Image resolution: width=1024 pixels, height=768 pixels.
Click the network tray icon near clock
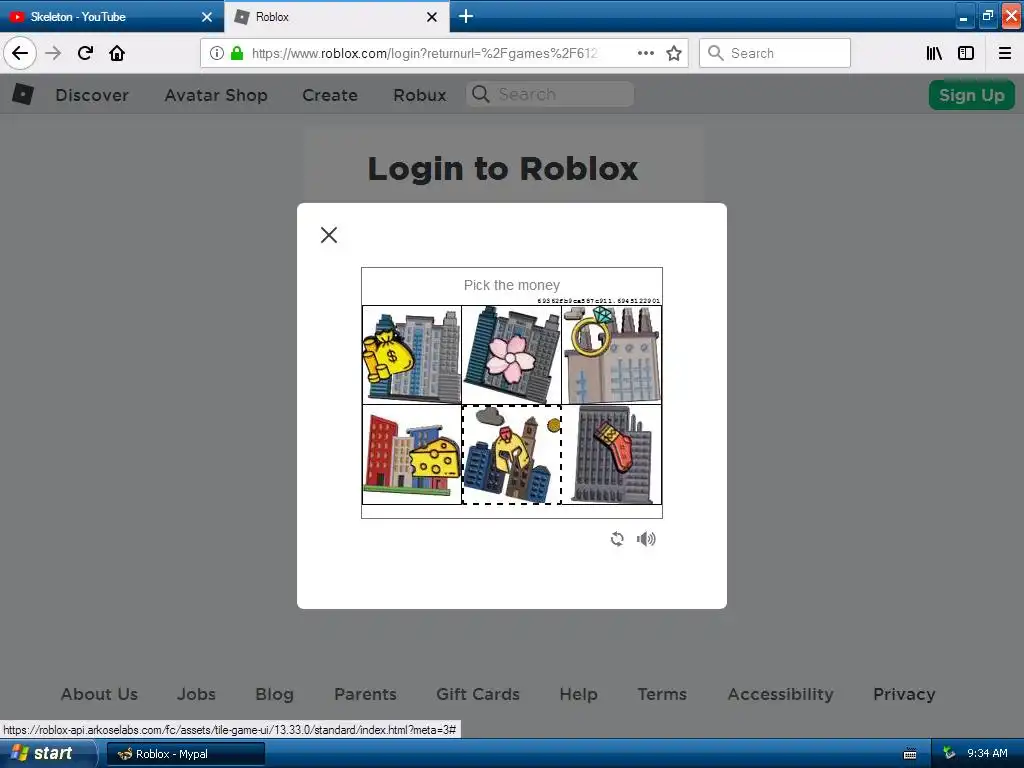949,754
